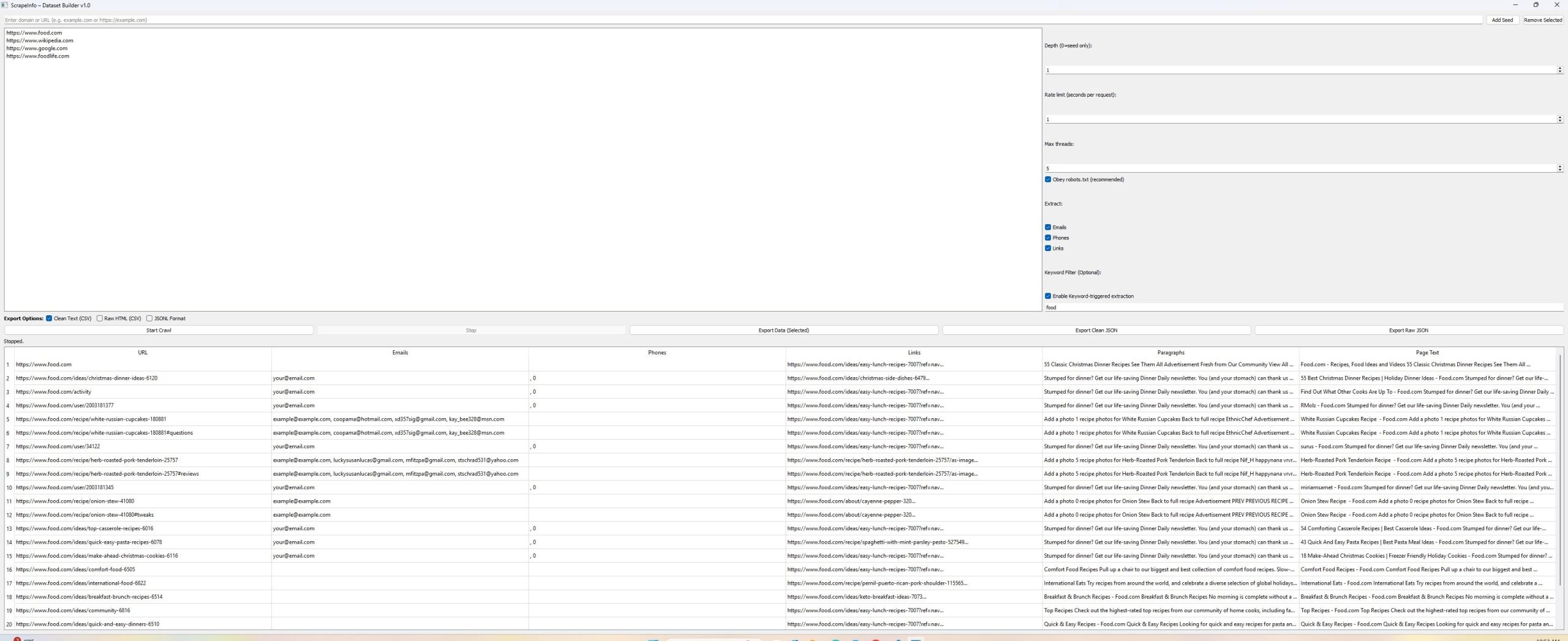Click the results table vertical scrollbar

(x=1559, y=470)
